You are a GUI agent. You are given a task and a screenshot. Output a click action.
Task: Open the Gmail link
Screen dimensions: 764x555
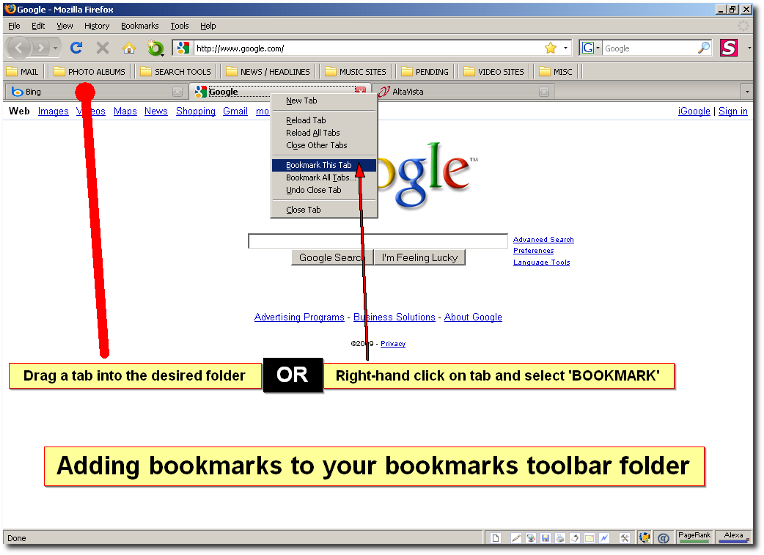[x=235, y=111]
